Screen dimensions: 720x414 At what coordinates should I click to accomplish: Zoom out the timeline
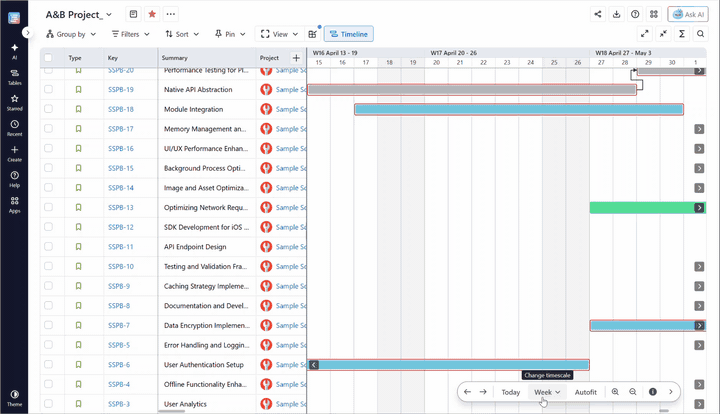(x=633, y=392)
